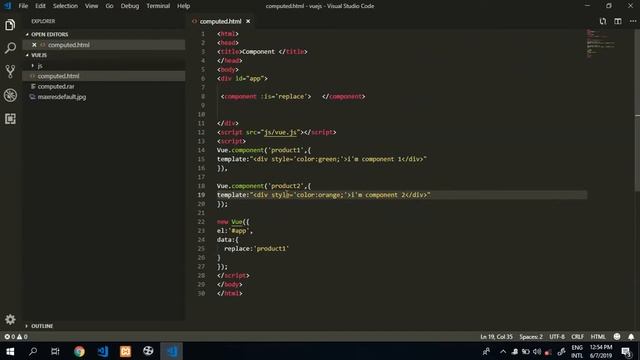This screenshot has width=640, height=360.
Task: Click 'replace' attribute value on line 8
Action: [x=291, y=97]
